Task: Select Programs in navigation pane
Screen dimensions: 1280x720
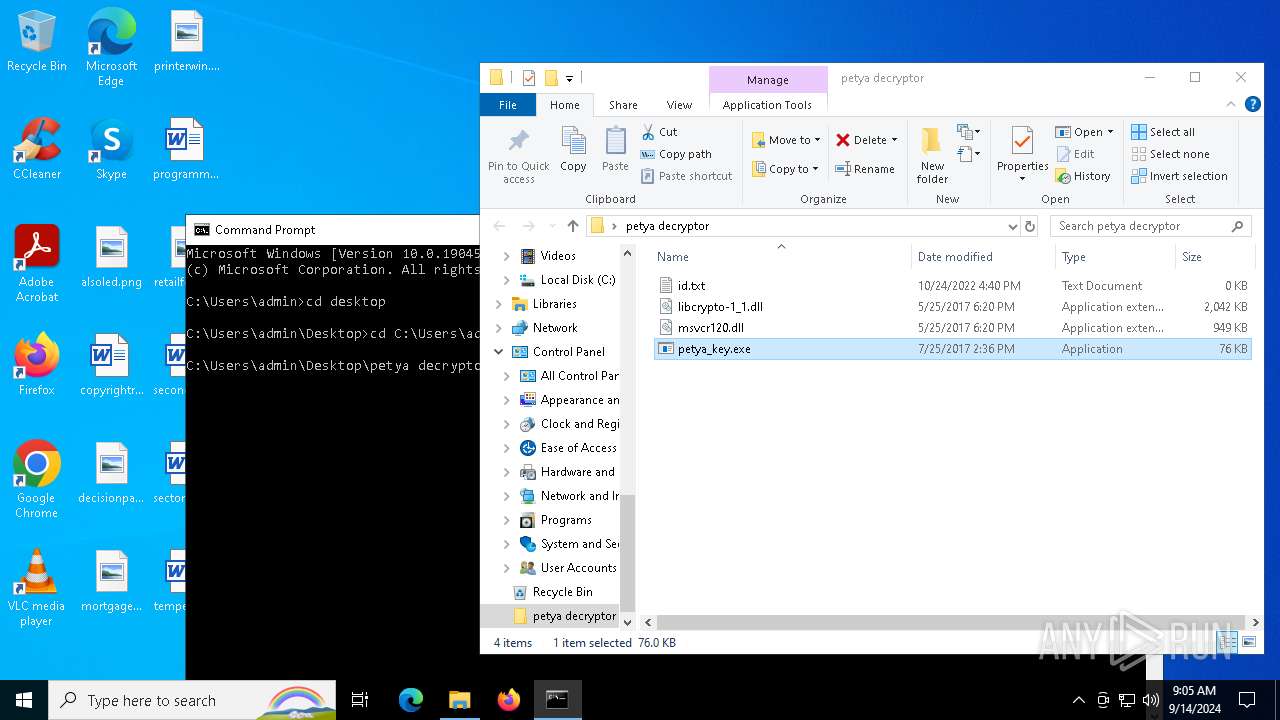Action: tap(566, 520)
